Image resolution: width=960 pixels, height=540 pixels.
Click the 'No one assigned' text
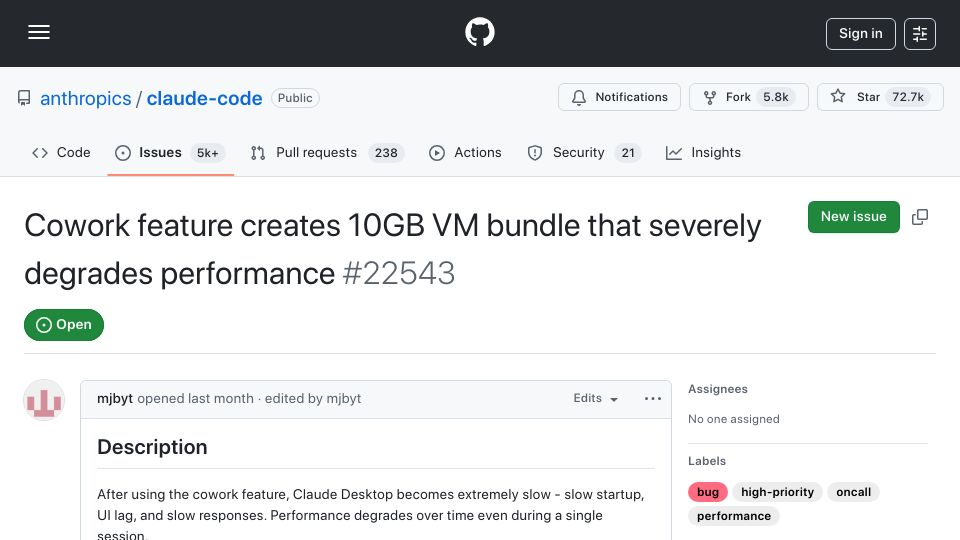733,419
